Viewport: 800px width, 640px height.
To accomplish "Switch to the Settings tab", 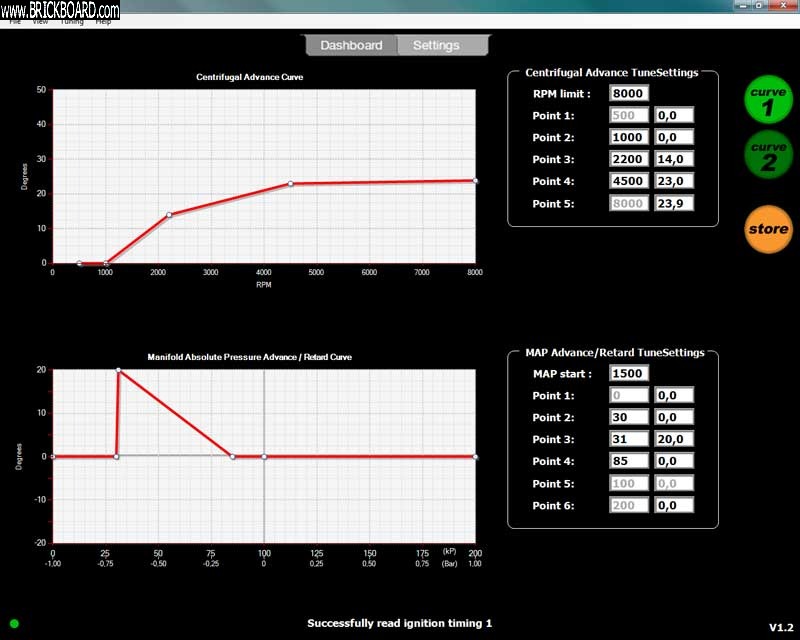I will [436, 45].
